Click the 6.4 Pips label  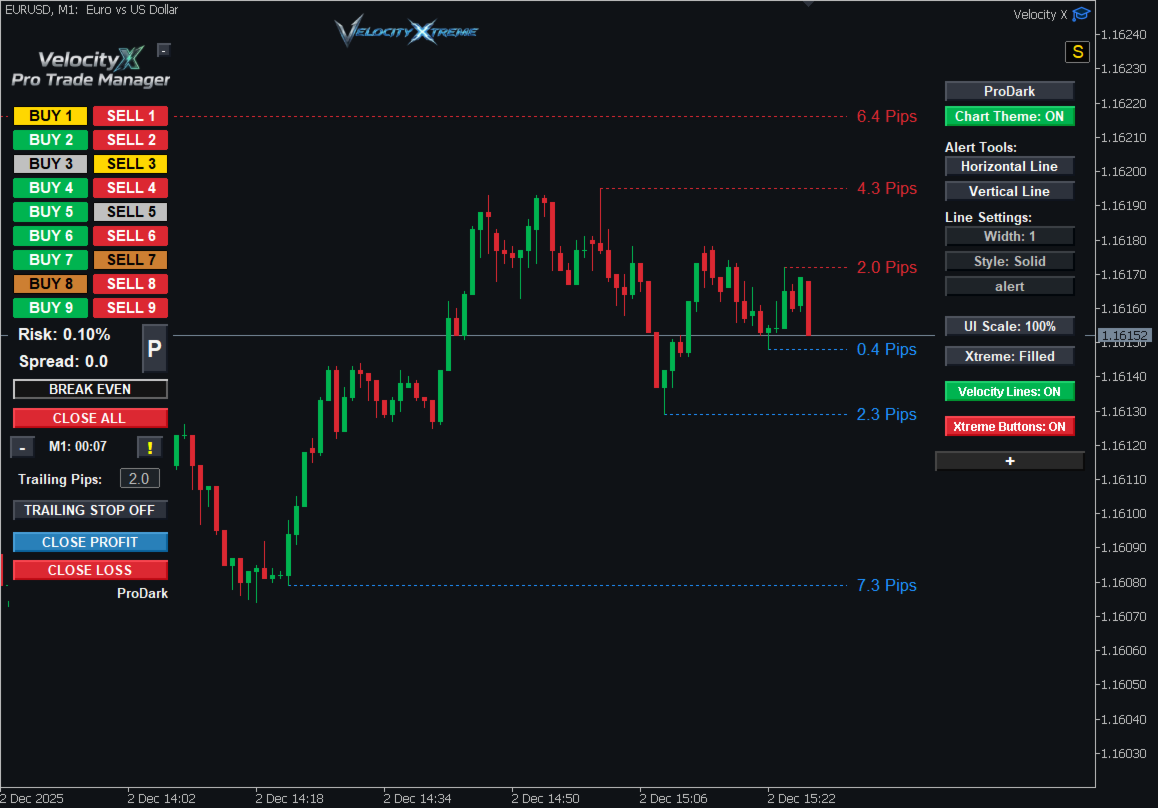(886, 117)
